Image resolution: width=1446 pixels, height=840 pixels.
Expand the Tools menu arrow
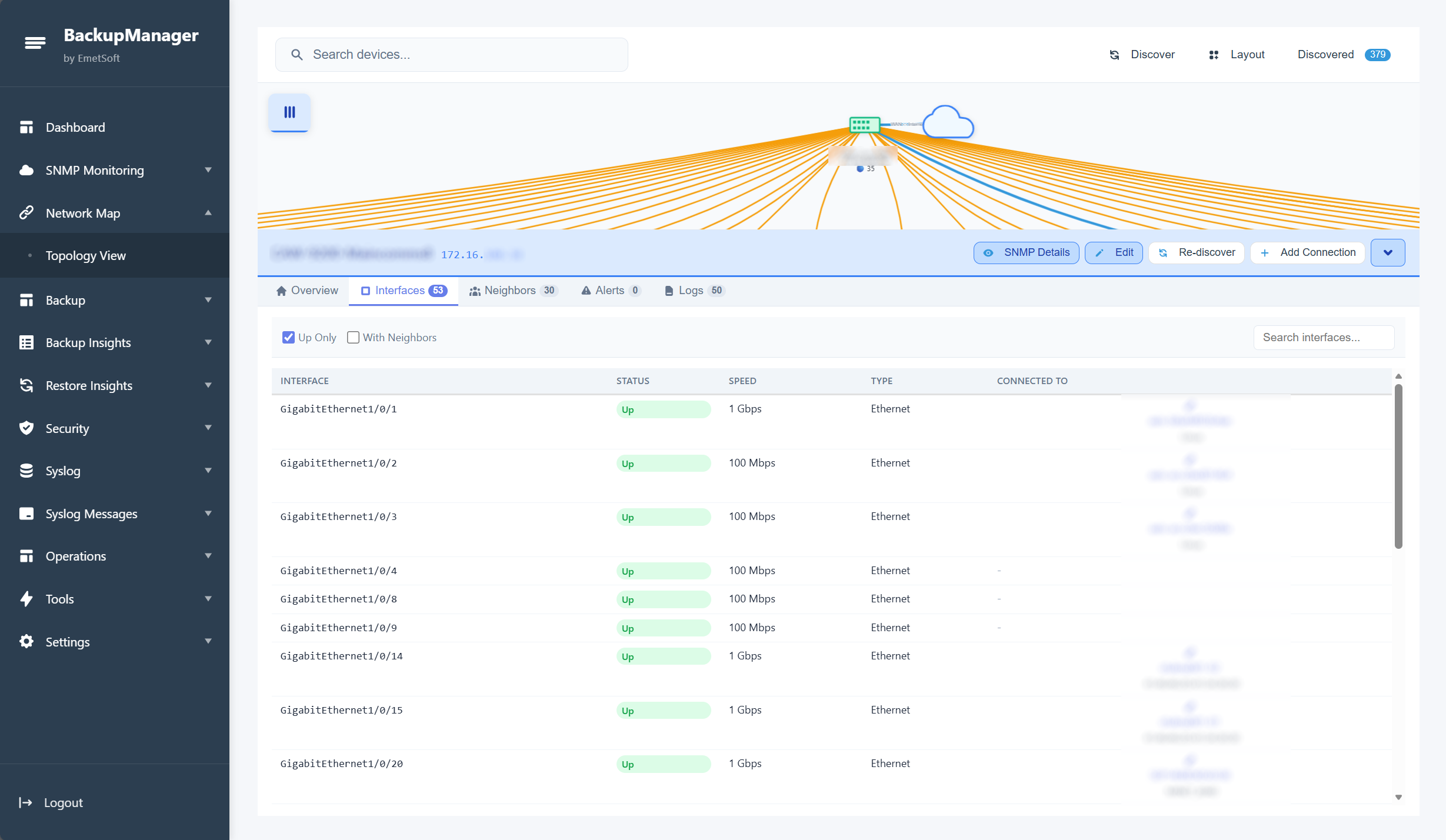pos(208,599)
